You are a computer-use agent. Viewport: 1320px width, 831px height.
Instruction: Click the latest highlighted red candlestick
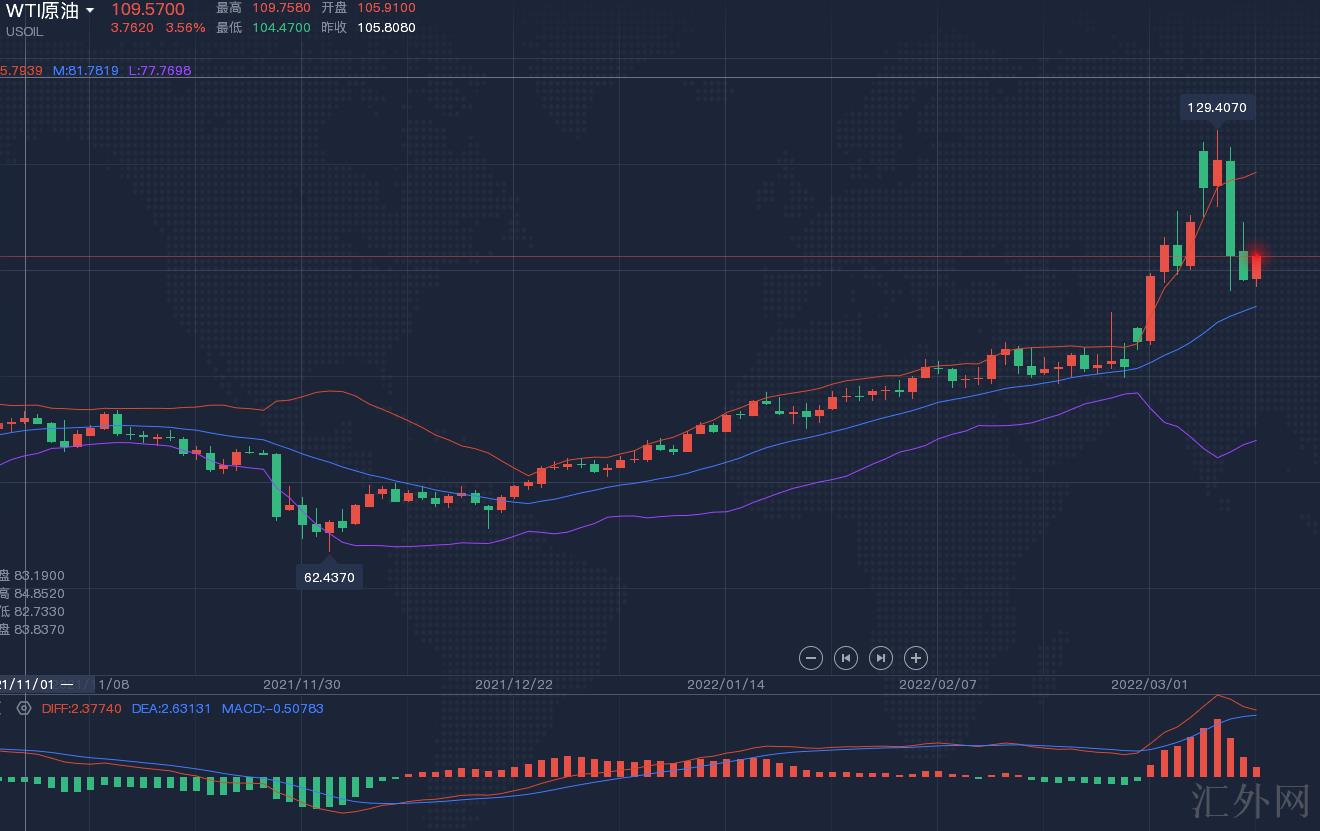click(x=1256, y=266)
